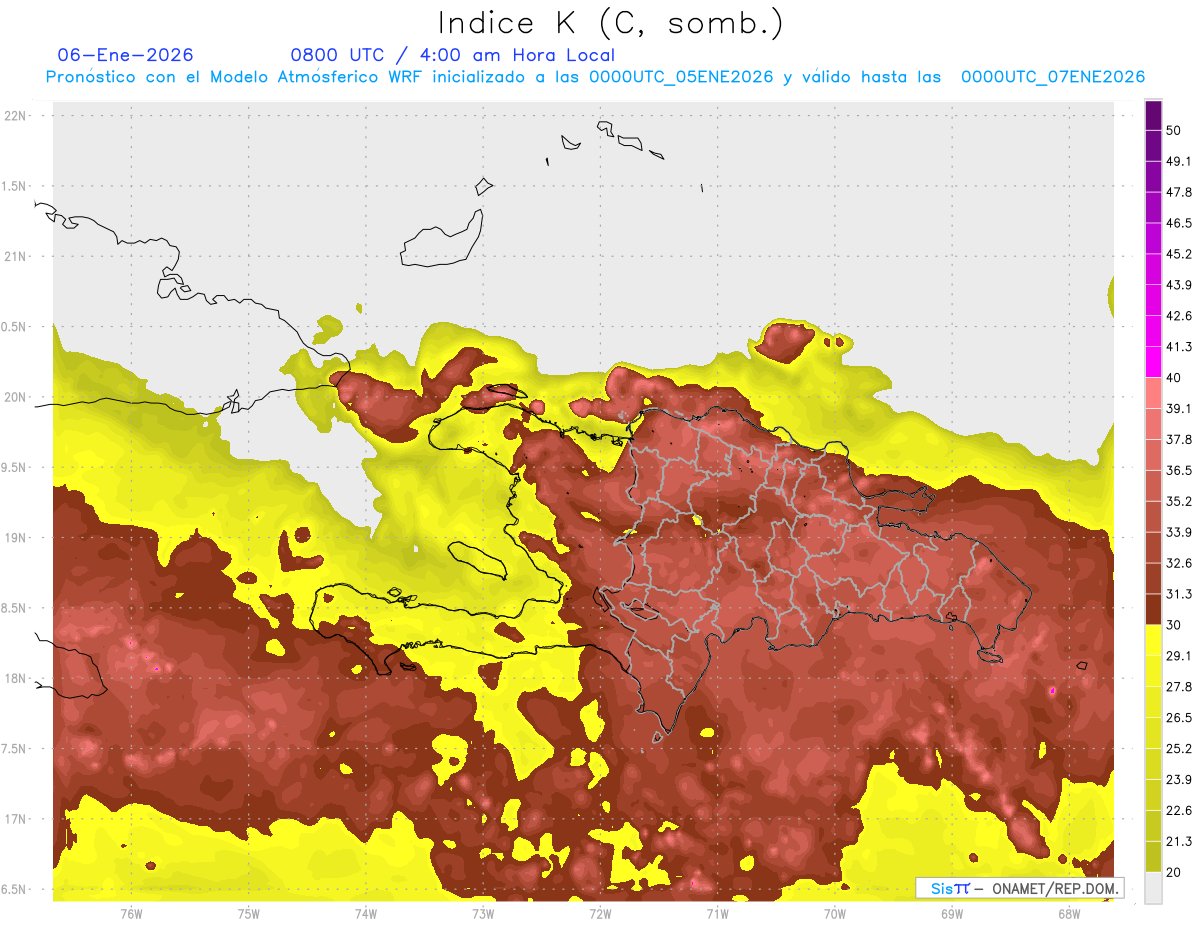Click the latitude label '22N'

(x=15, y=115)
